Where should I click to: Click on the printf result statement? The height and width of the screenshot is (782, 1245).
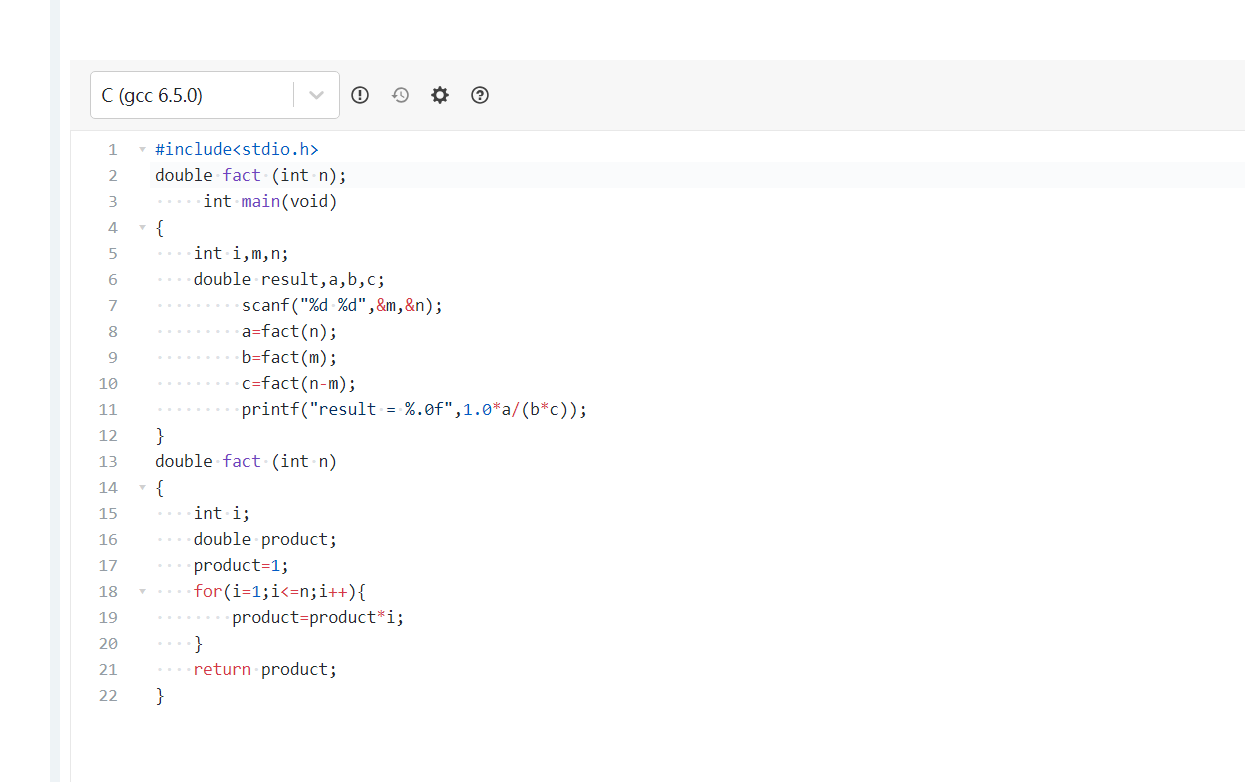413,410
